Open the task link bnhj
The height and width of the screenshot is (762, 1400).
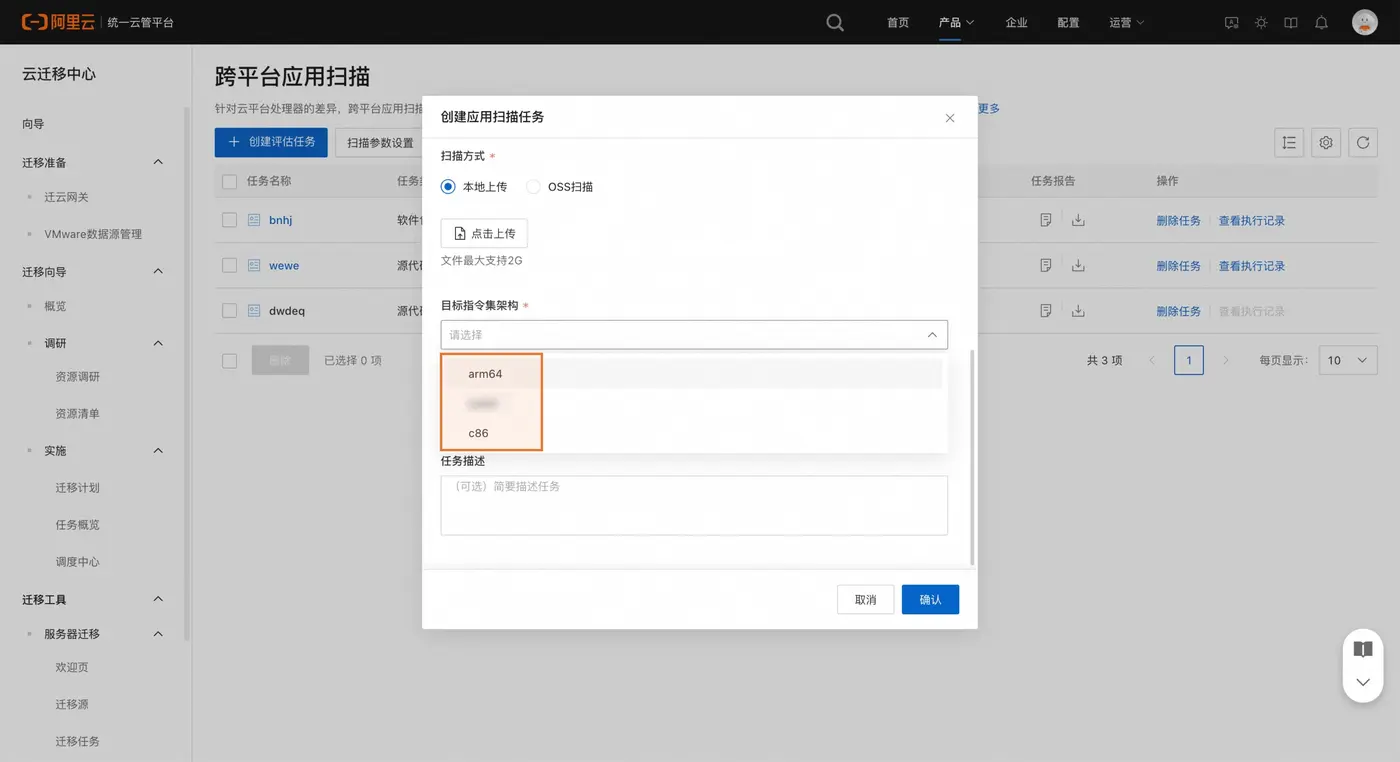click(281, 220)
